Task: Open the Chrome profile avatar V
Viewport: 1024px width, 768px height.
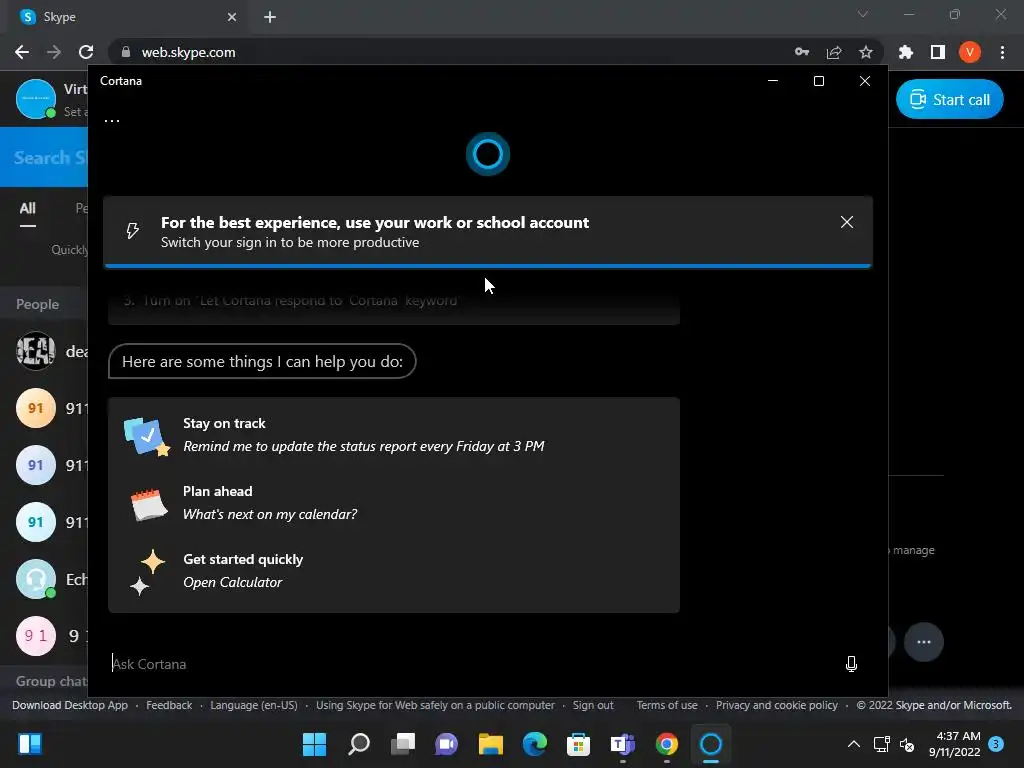Action: (x=970, y=52)
